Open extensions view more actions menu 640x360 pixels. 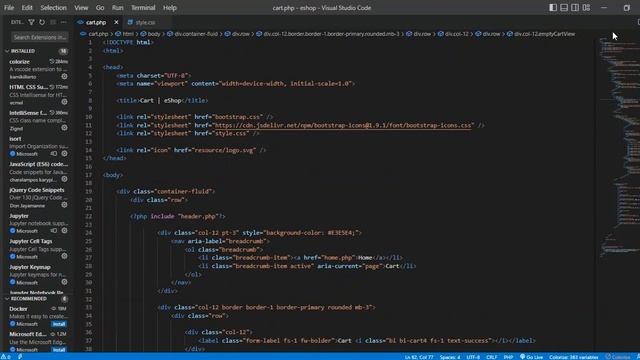point(64,22)
